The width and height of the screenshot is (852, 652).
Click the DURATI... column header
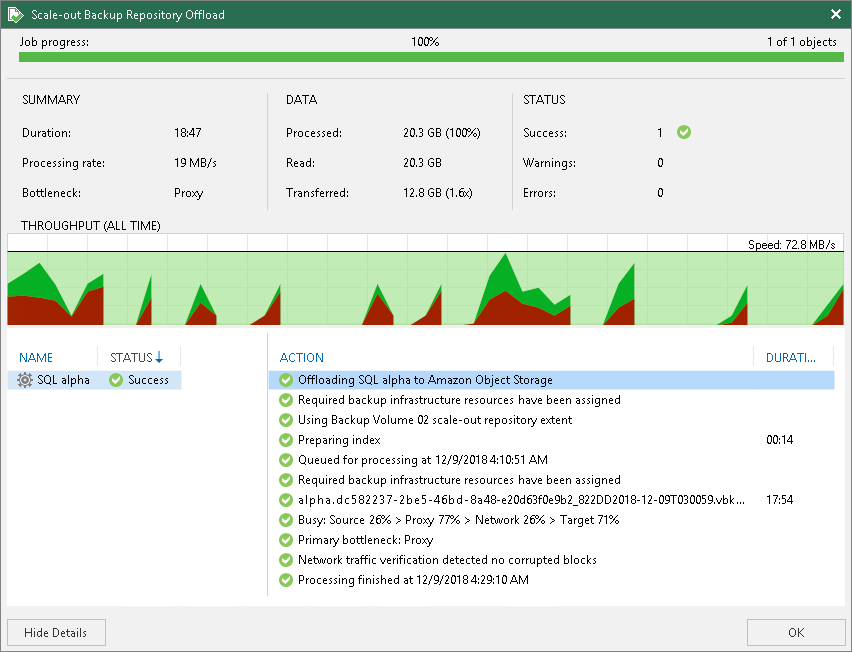(x=791, y=358)
